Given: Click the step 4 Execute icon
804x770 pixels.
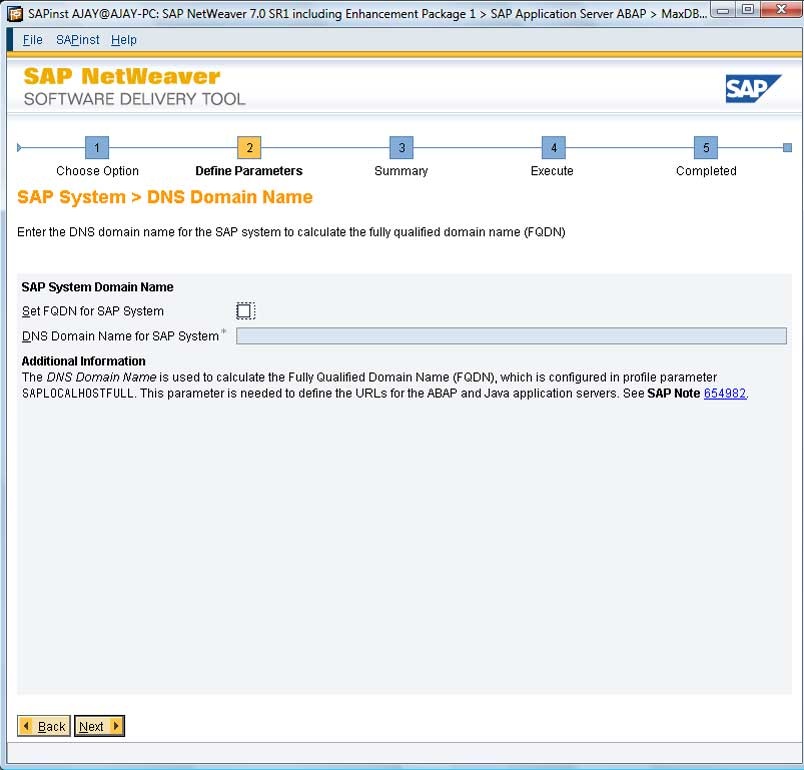Looking at the screenshot, I should point(553,147).
